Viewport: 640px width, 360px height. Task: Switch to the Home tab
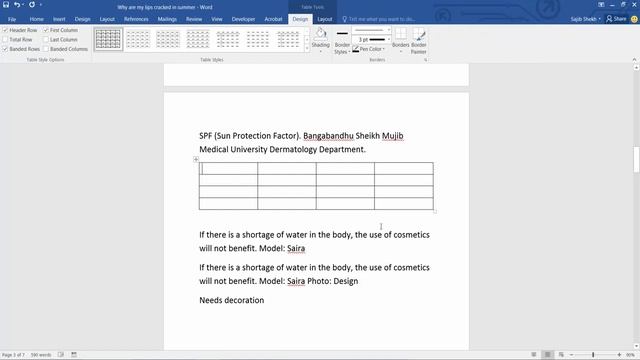[x=36, y=19]
